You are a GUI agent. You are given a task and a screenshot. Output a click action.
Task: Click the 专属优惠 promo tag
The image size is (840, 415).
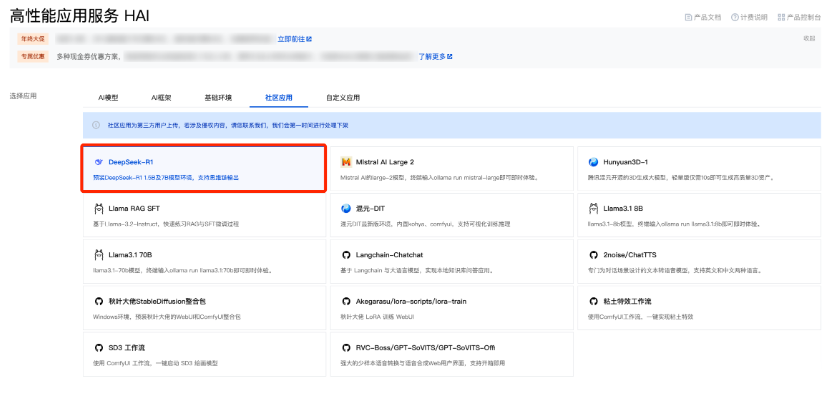[x=33, y=56]
